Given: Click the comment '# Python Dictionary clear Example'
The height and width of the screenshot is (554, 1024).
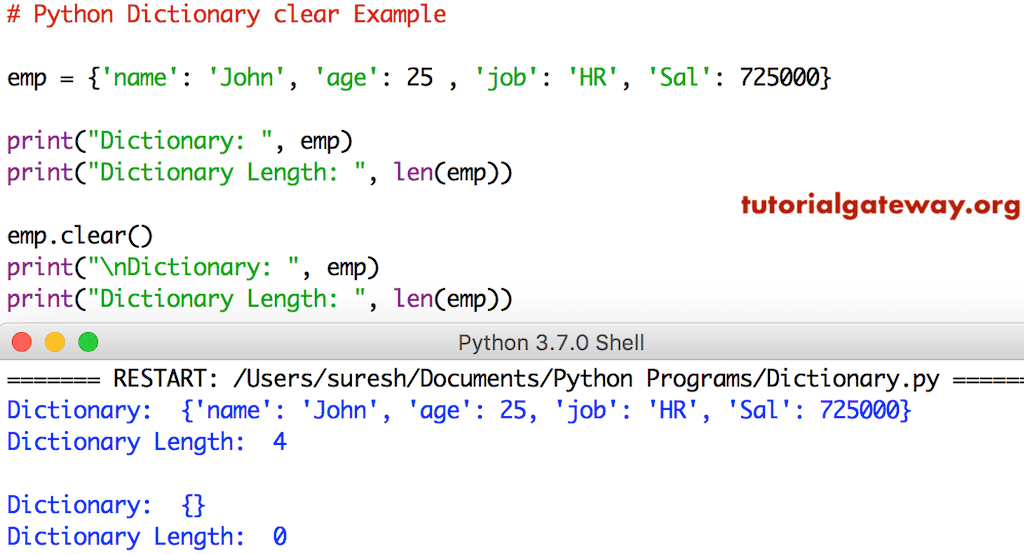Looking at the screenshot, I should click(x=227, y=14).
